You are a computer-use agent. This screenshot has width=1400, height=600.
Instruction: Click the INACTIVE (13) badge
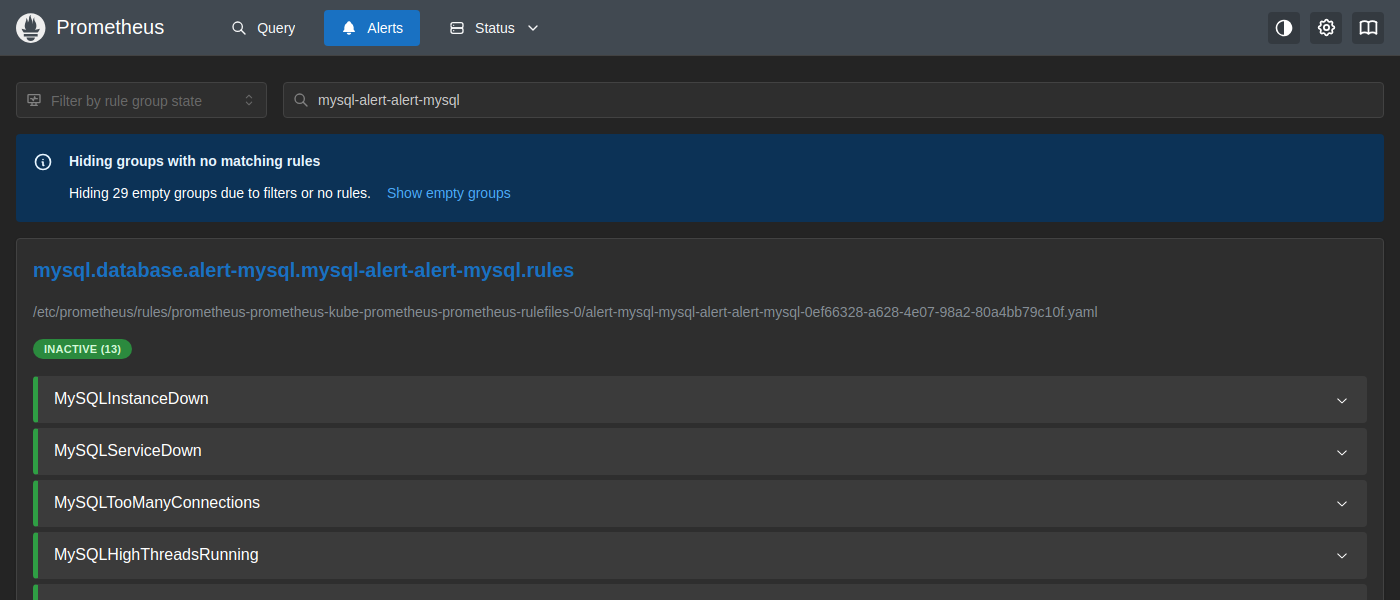[x=83, y=349]
